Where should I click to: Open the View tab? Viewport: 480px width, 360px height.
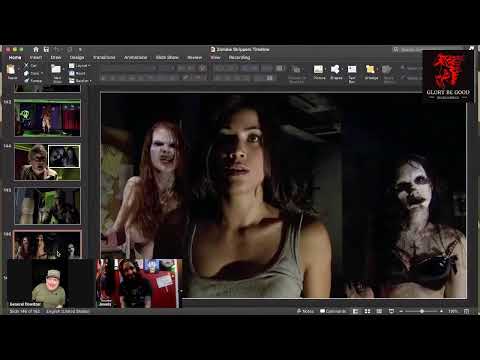click(x=215, y=58)
